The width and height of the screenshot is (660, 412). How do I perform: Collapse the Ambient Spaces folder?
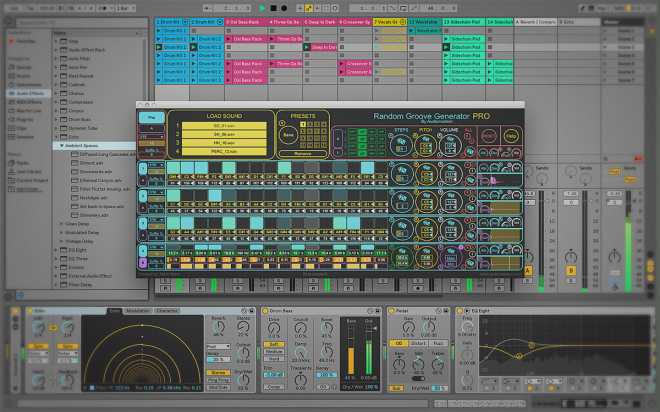61,146
